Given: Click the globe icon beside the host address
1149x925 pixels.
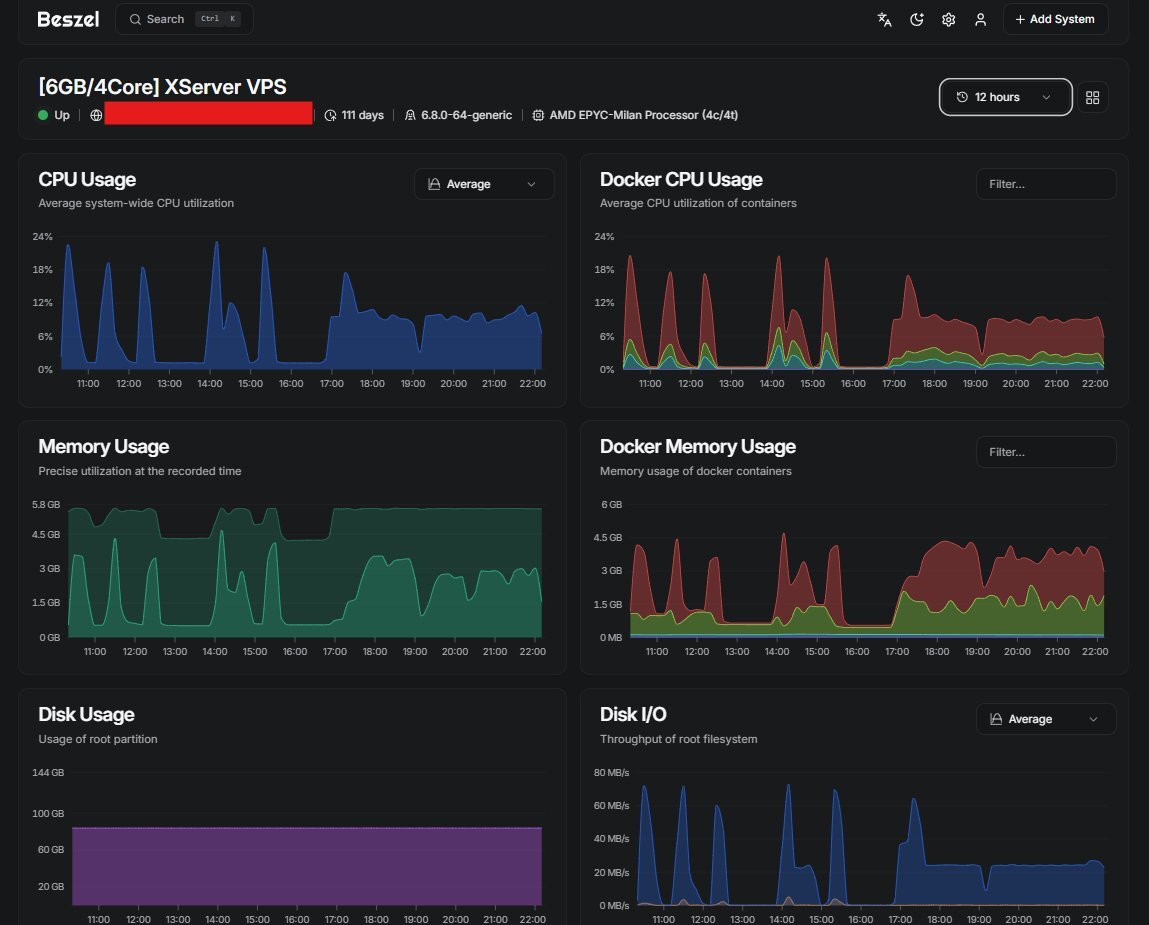Looking at the screenshot, I should pyautogui.click(x=96, y=115).
